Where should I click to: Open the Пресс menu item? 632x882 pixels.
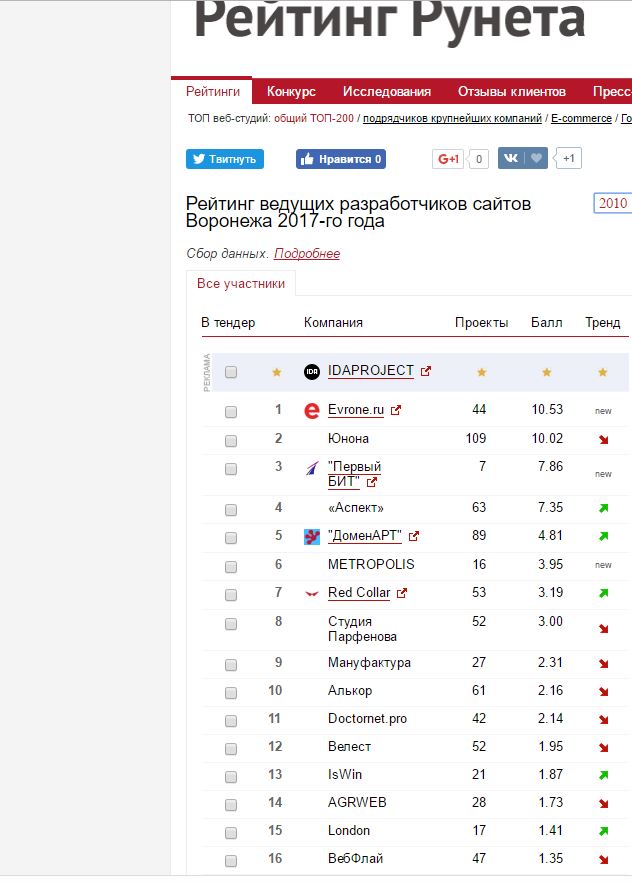point(612,92)
